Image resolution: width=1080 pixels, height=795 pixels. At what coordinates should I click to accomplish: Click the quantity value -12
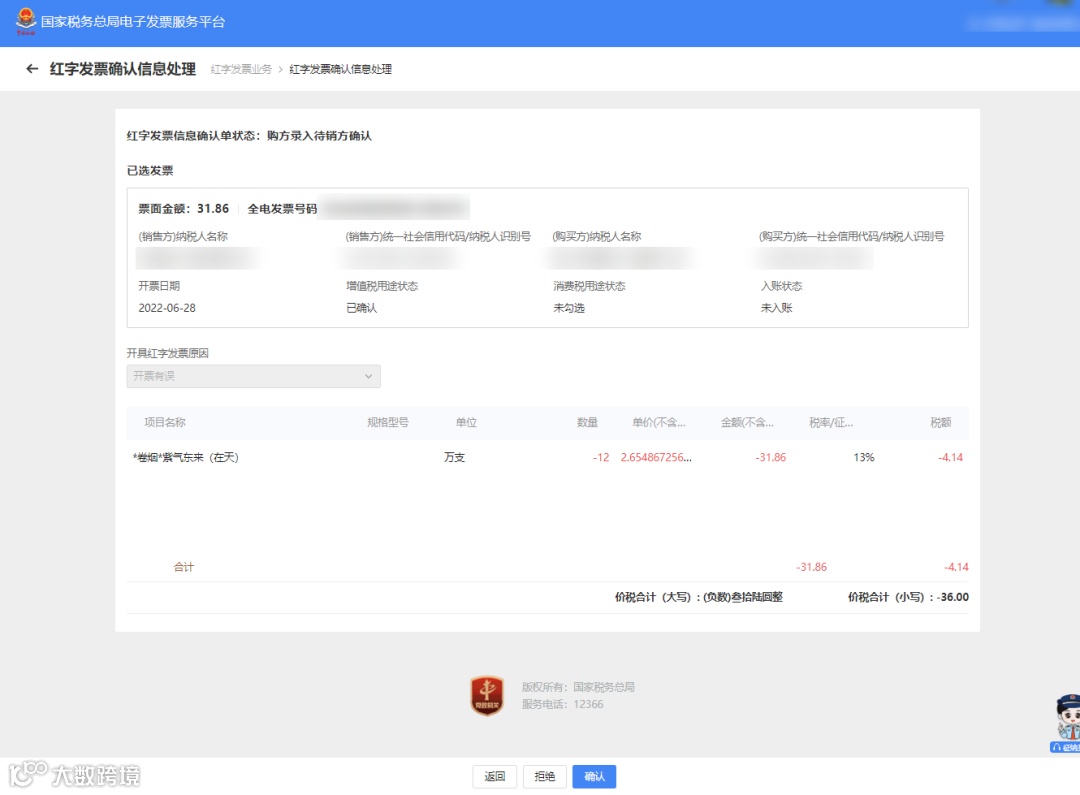[x=601, y=457]
